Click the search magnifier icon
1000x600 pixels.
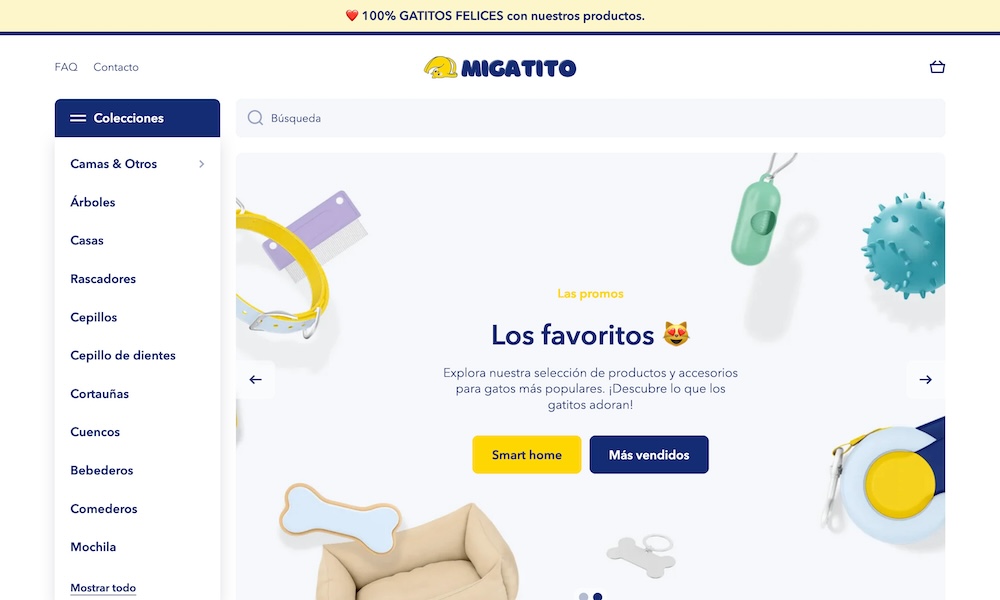click(255, 118)
